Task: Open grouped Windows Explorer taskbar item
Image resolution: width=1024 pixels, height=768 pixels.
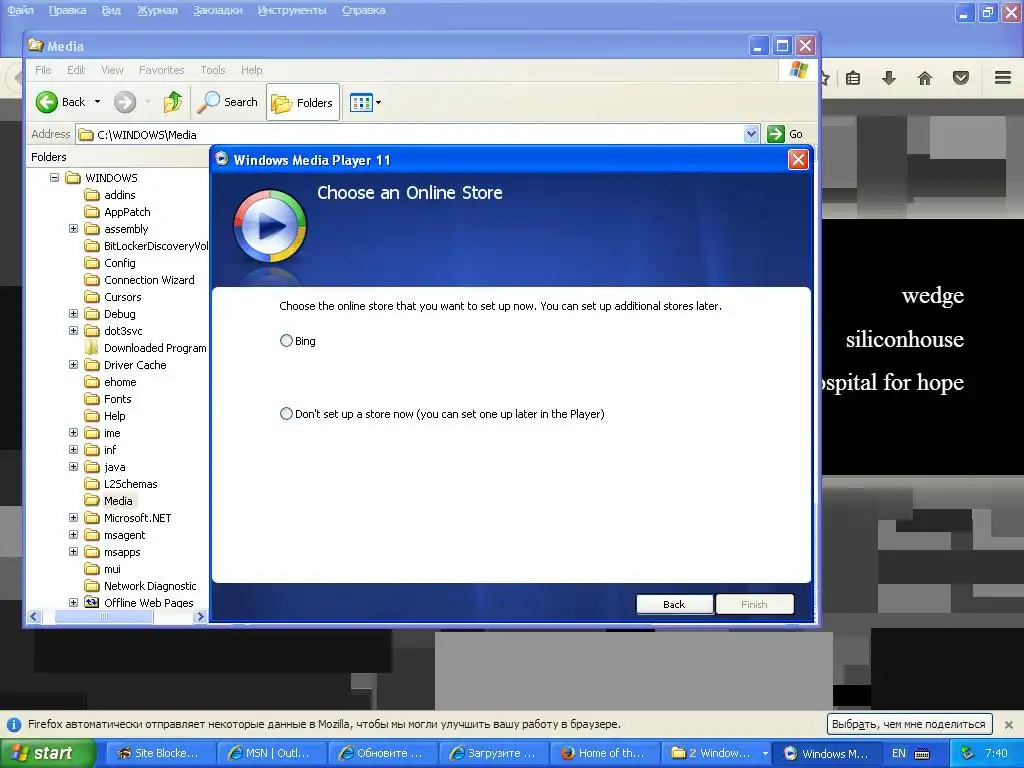Action: coord(717,753)
